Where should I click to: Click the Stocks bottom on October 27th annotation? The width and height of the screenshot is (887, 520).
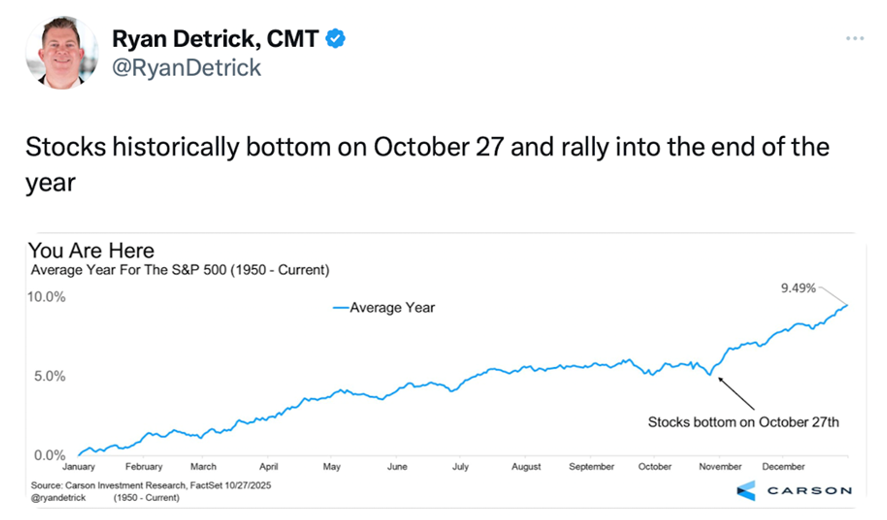(743, 421)
